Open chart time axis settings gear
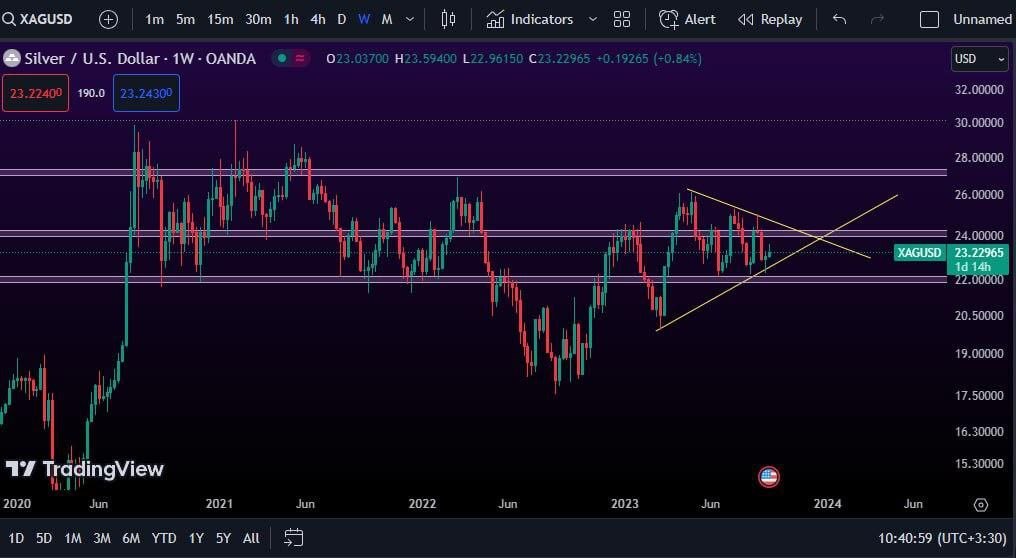1016x558 pixels. 981,504
